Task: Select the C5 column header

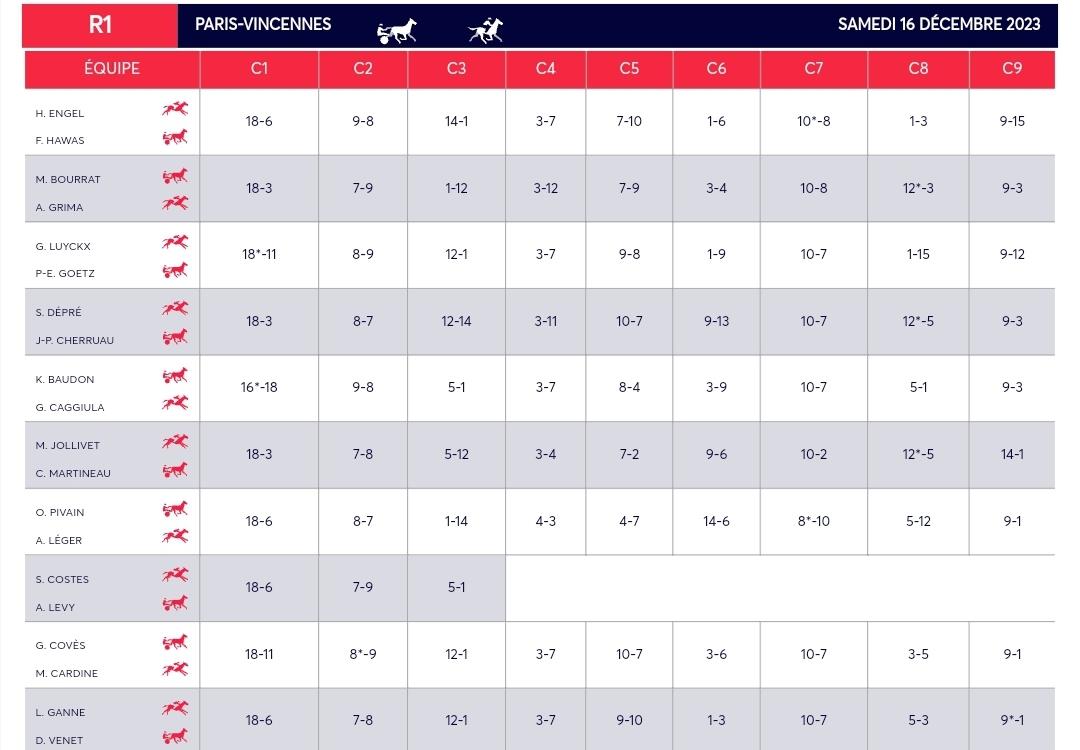Action: (629, 69)
